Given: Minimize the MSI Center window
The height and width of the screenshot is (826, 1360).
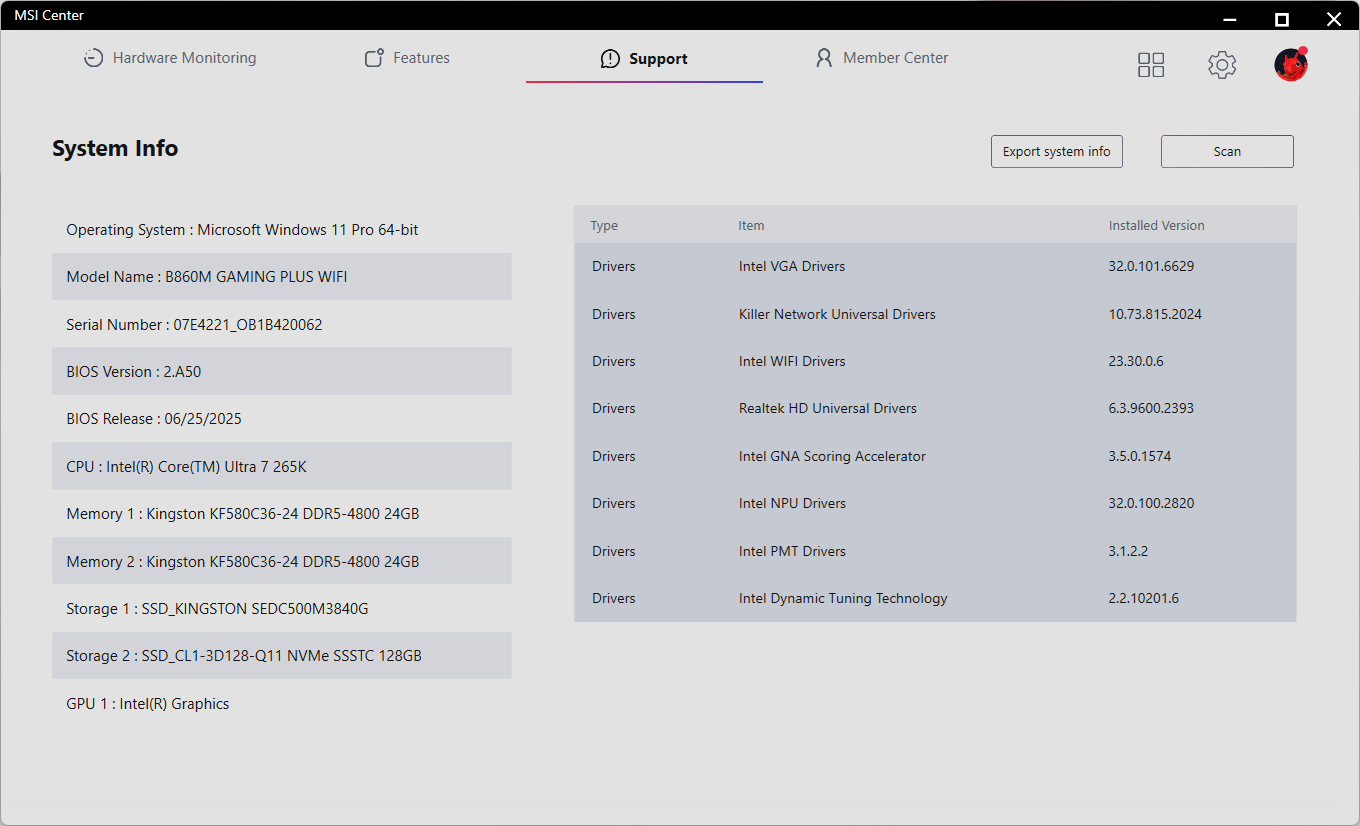Looking at the screenshot, I should pos(1229,19).
